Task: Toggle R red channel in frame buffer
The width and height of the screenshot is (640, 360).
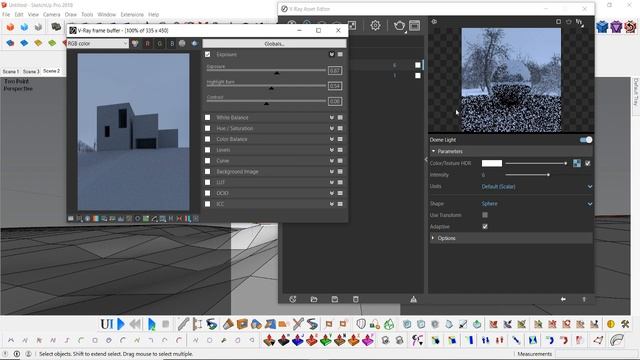Action: (147, 43)
